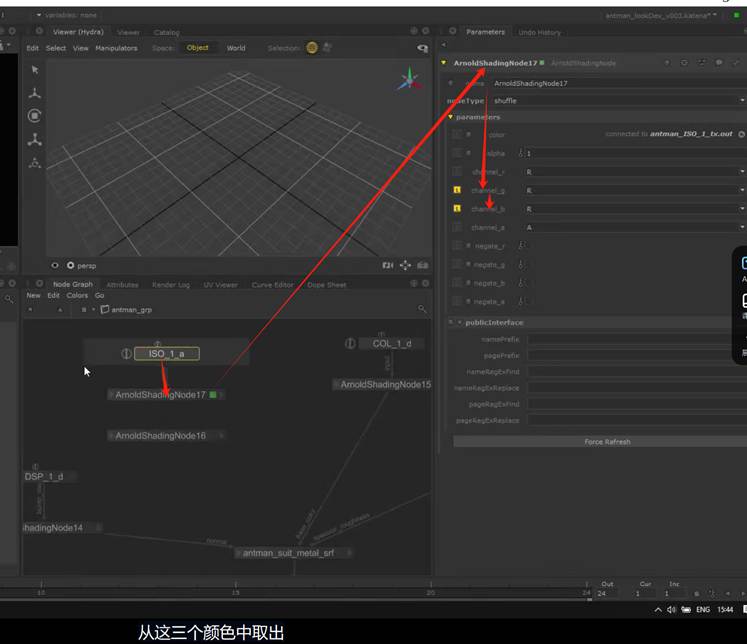Open the Manipulators menu in viewer
747x644 pixels.
tap(116, 48)
